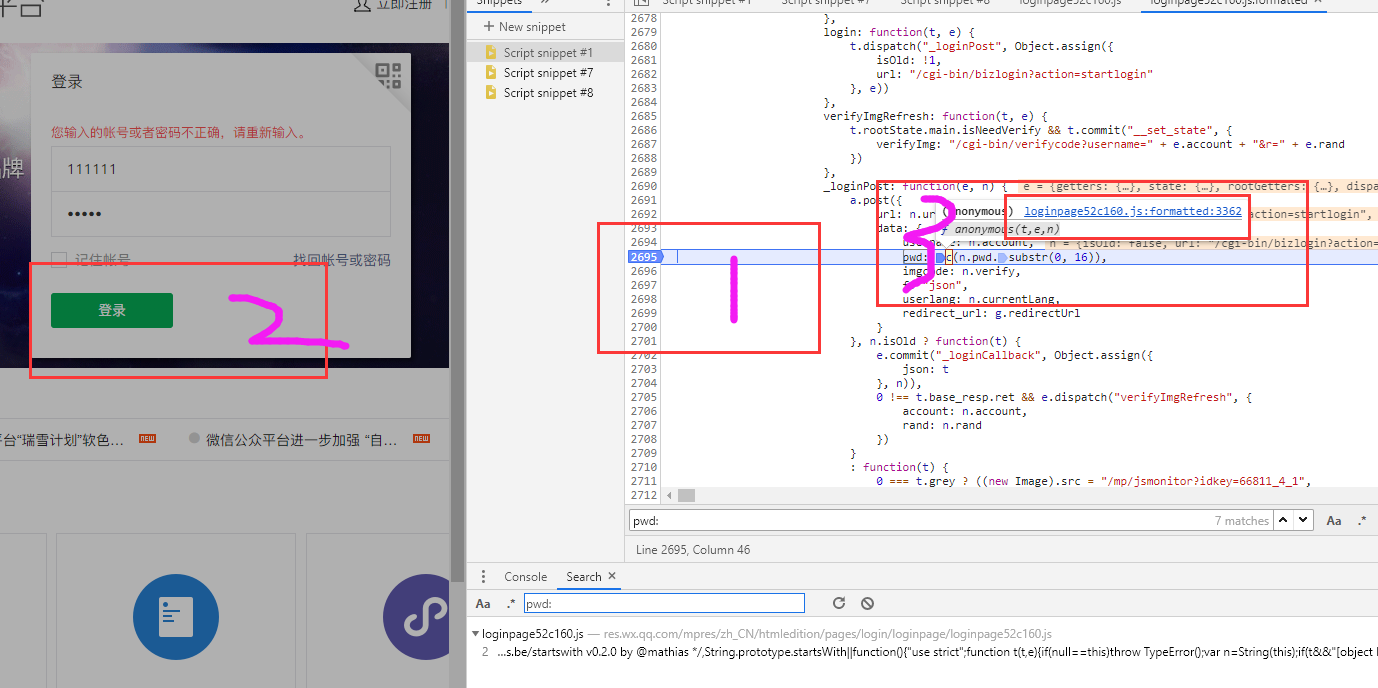Click the Line 2695, Column 46 status text
The height and width of the screenshot is (688, 1378).
pos(693,549)
